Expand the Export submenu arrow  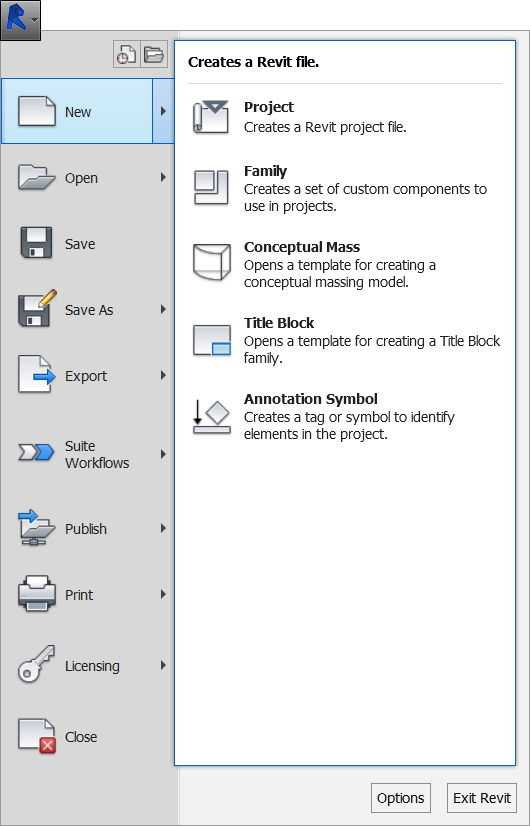click(x=163, y=375)
